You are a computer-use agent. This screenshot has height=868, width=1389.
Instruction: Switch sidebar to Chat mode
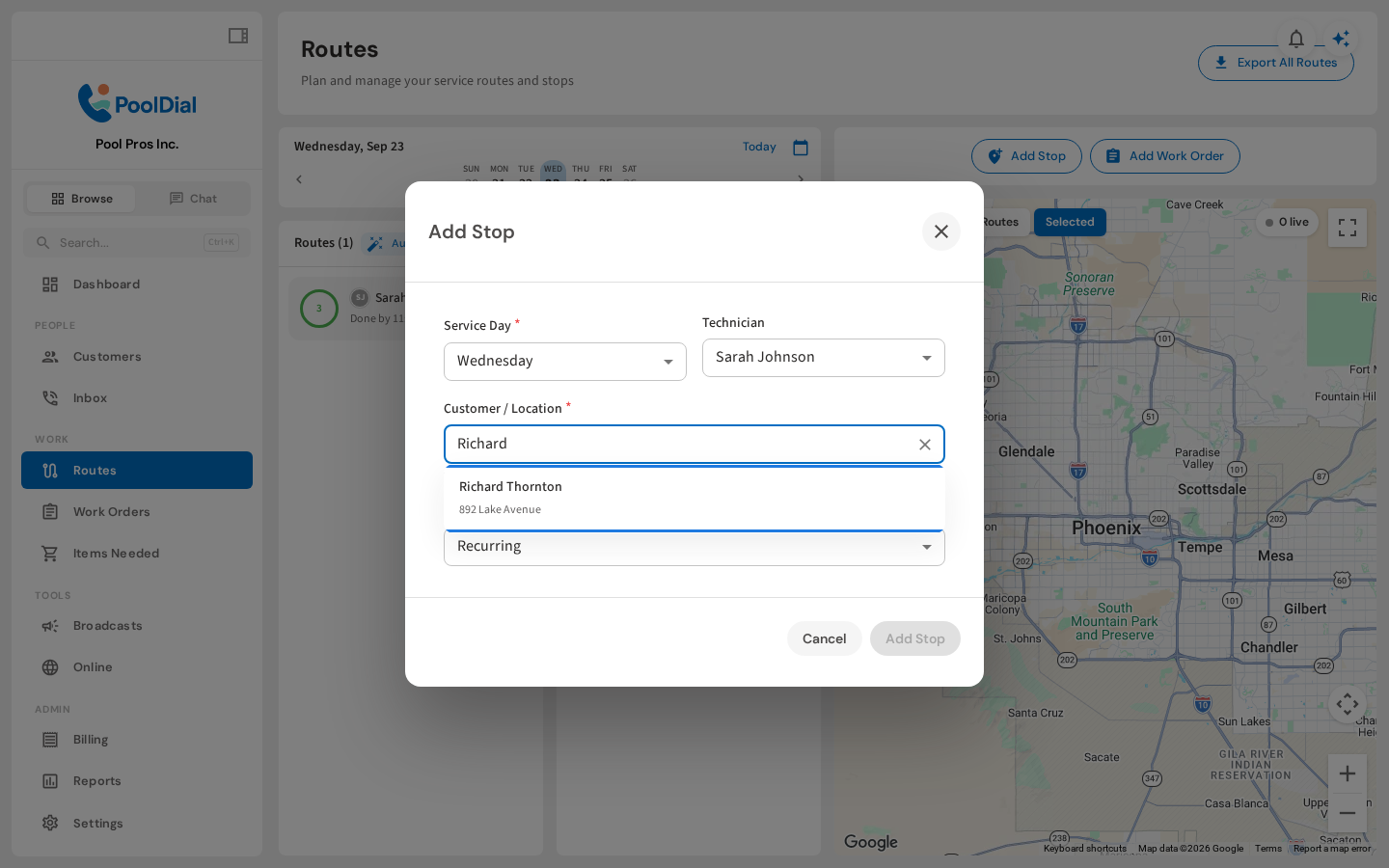coord(193,199)
